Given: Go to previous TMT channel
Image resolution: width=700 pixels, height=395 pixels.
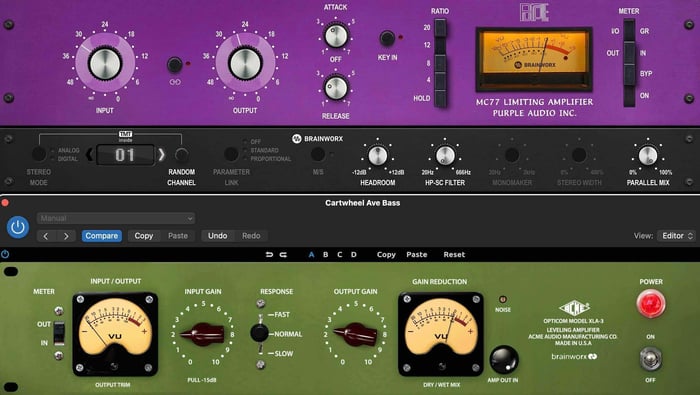Looking at the screenshot, I should pyautogui.click(x=89, y=155).
